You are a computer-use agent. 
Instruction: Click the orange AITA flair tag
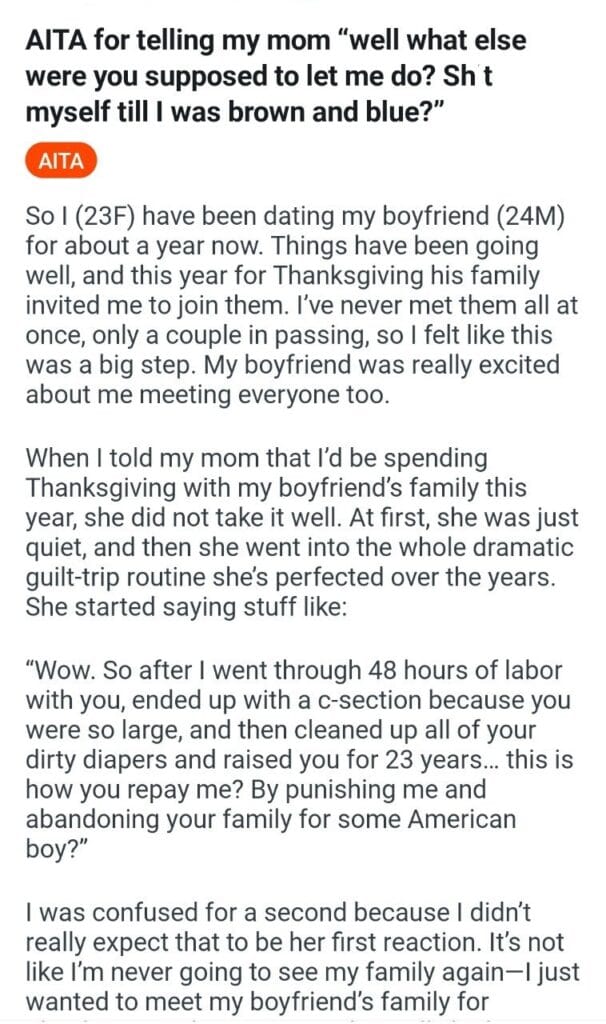pos(60,161)
